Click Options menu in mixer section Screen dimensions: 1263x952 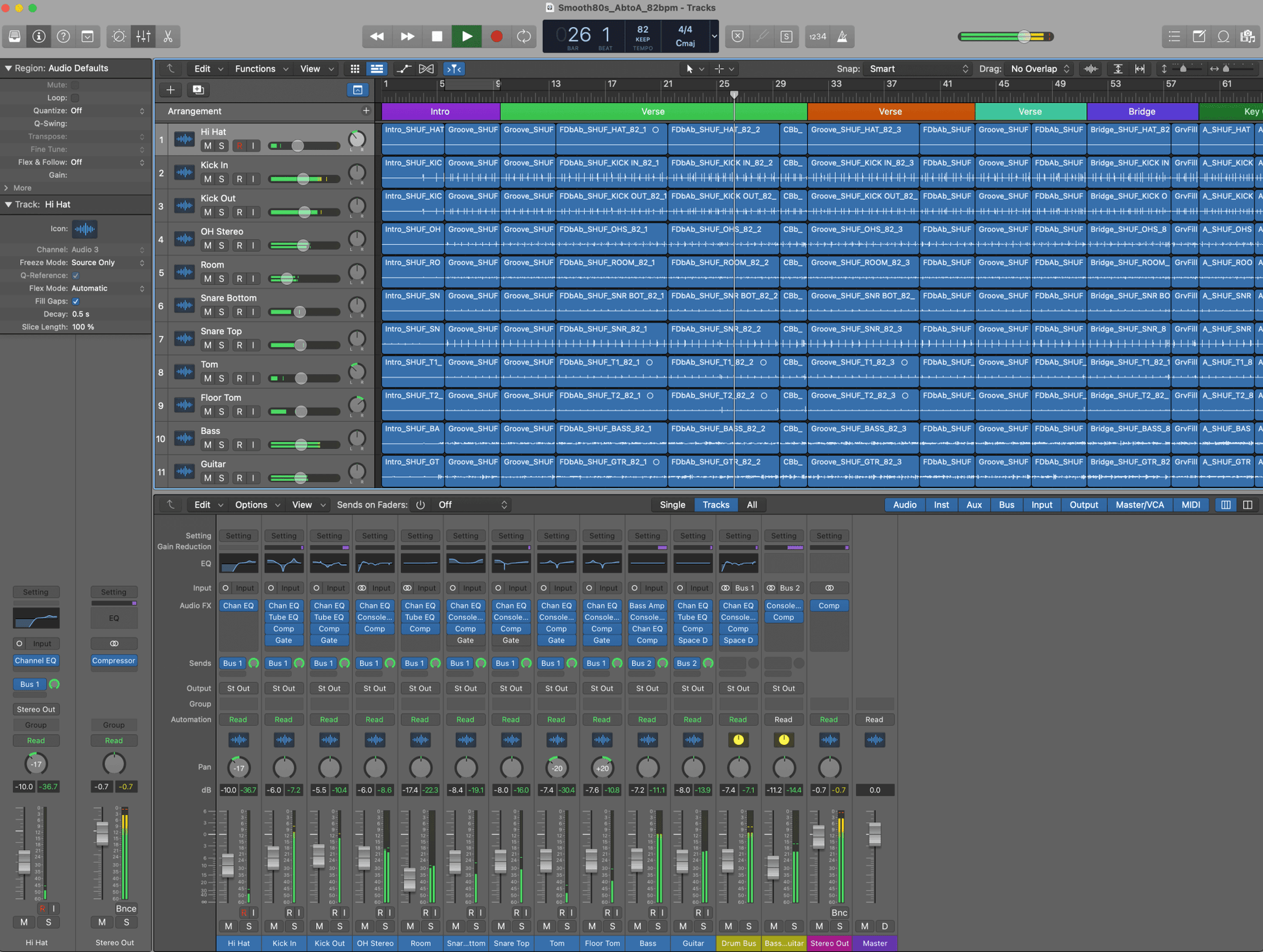point(250,504)
